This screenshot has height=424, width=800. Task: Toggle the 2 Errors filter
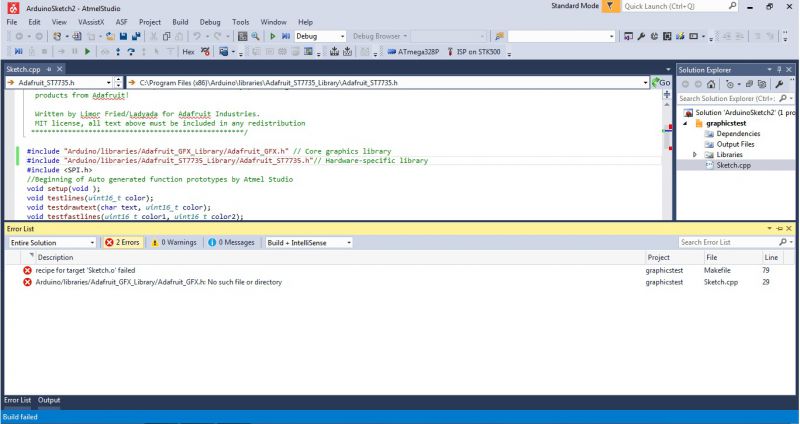(122, 242)
